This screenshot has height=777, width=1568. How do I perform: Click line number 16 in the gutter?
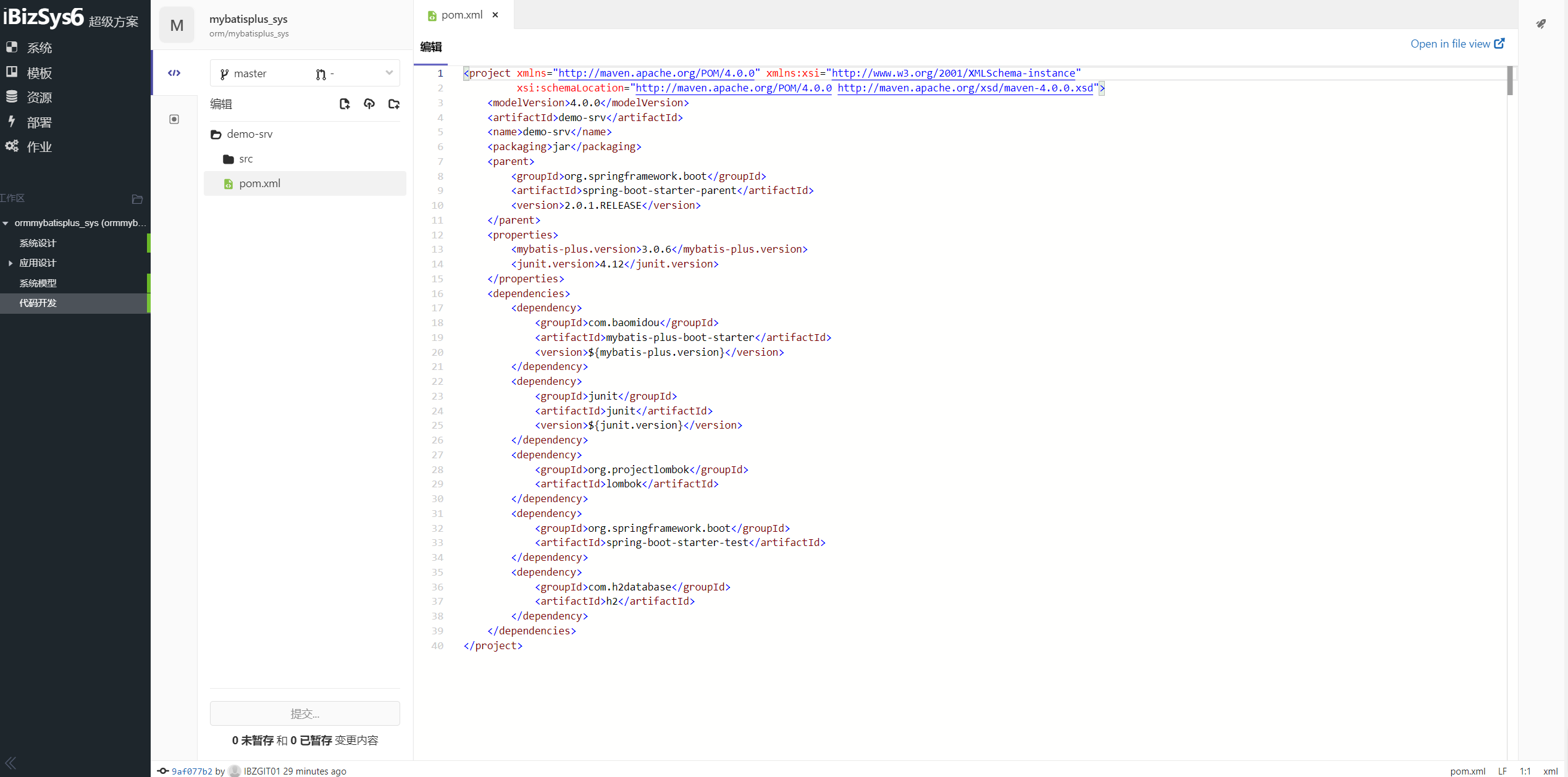437,293
